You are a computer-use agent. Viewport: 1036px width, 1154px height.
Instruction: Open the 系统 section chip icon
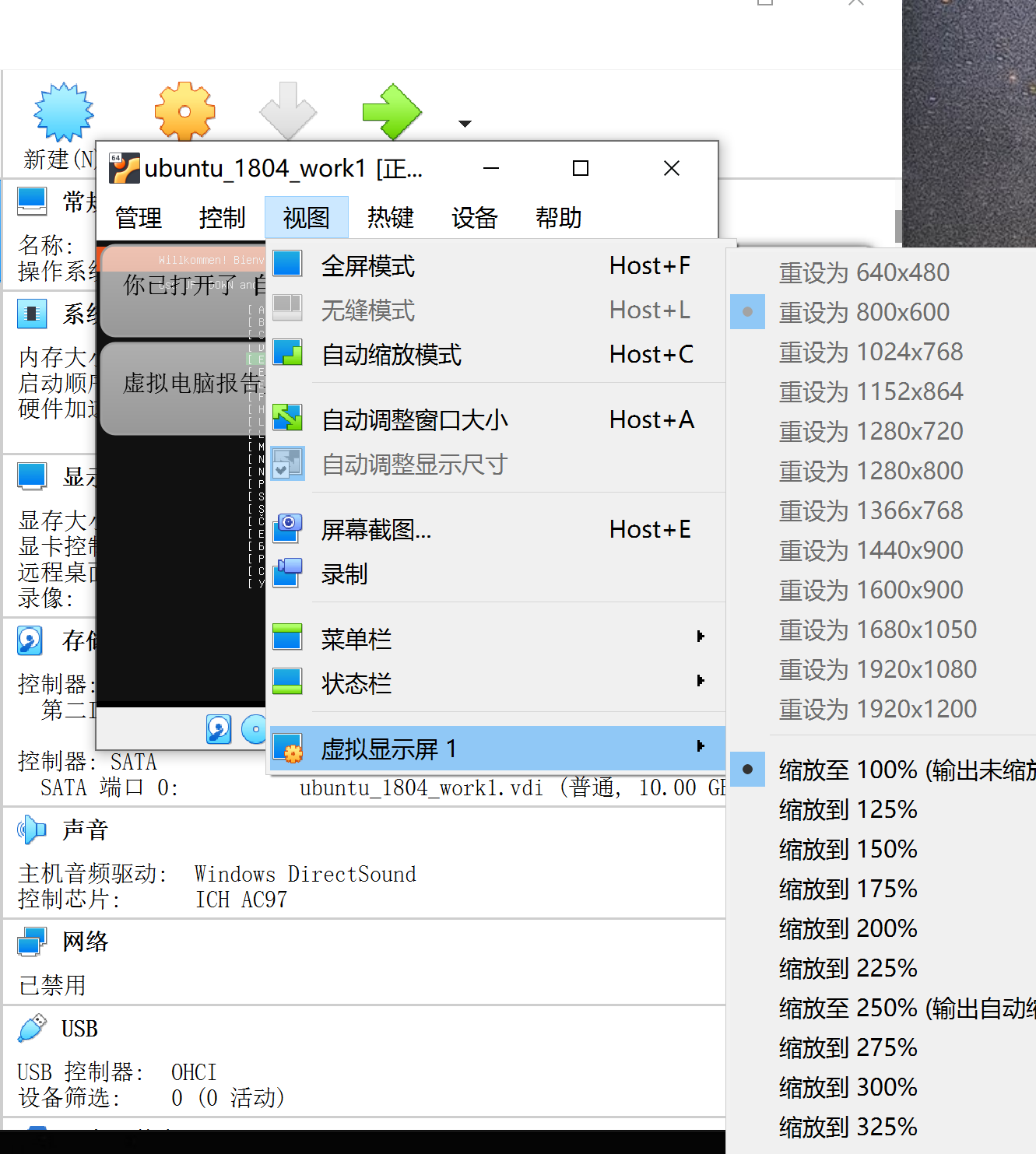click(x=32, y=314)
